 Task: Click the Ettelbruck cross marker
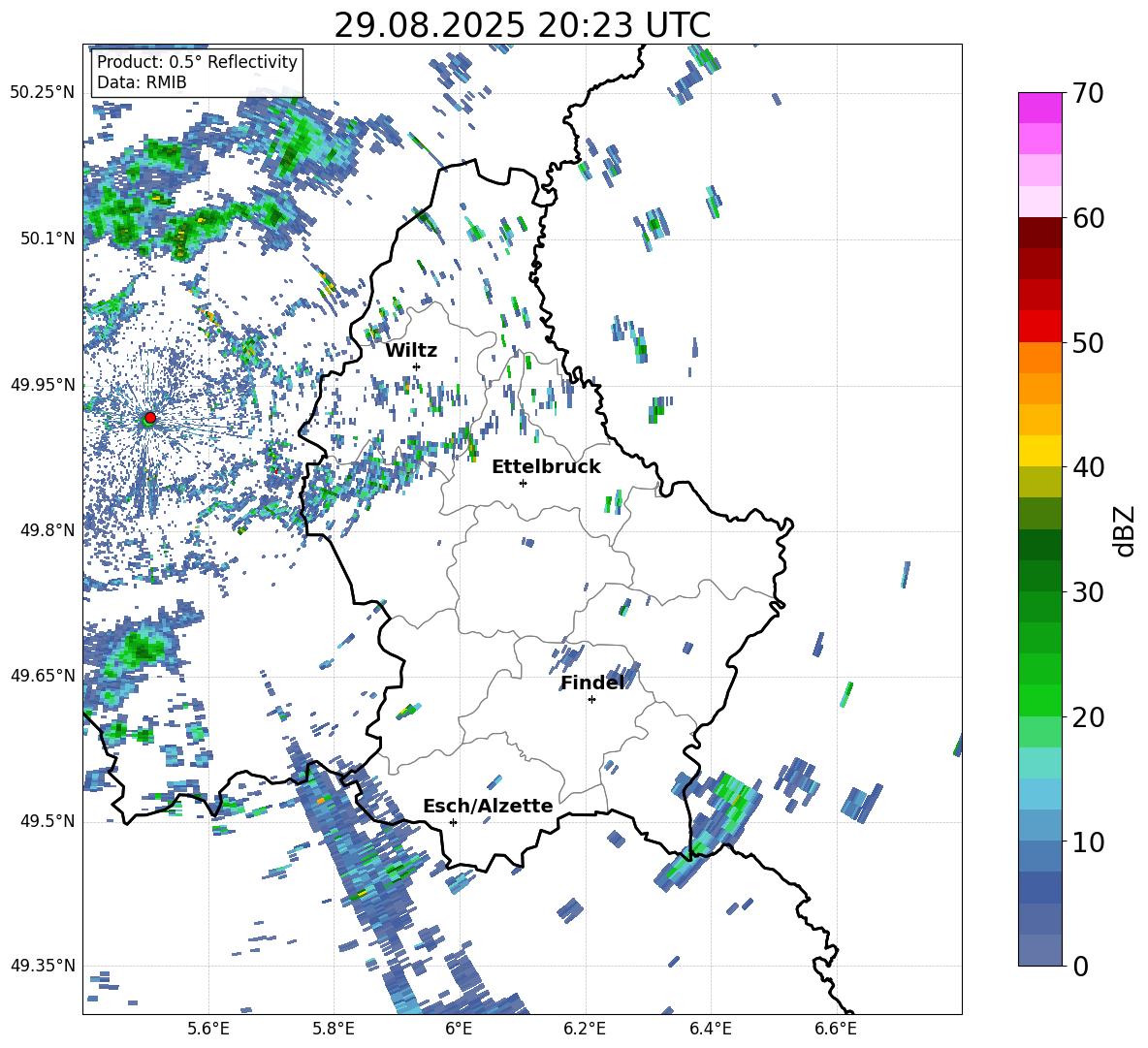[x=523, y=483]
